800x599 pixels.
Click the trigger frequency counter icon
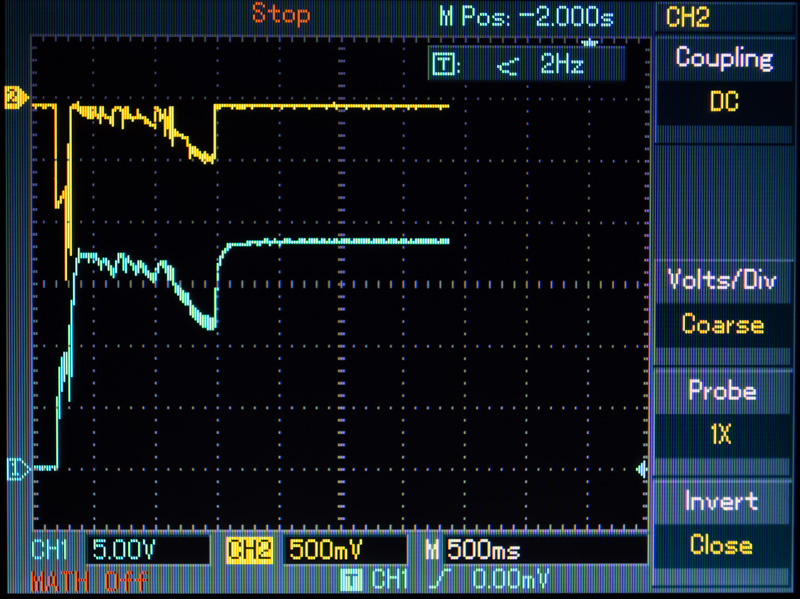pyautogui.click(x=443, y=66)
